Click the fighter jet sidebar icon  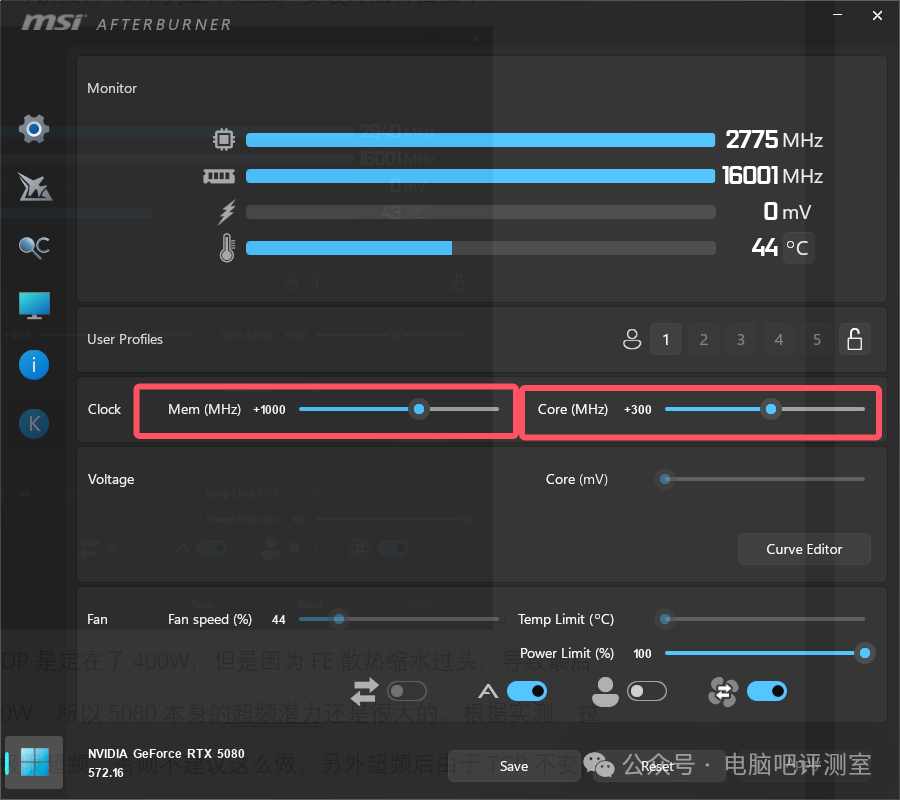pyautogui.click(x=34, y=187)
